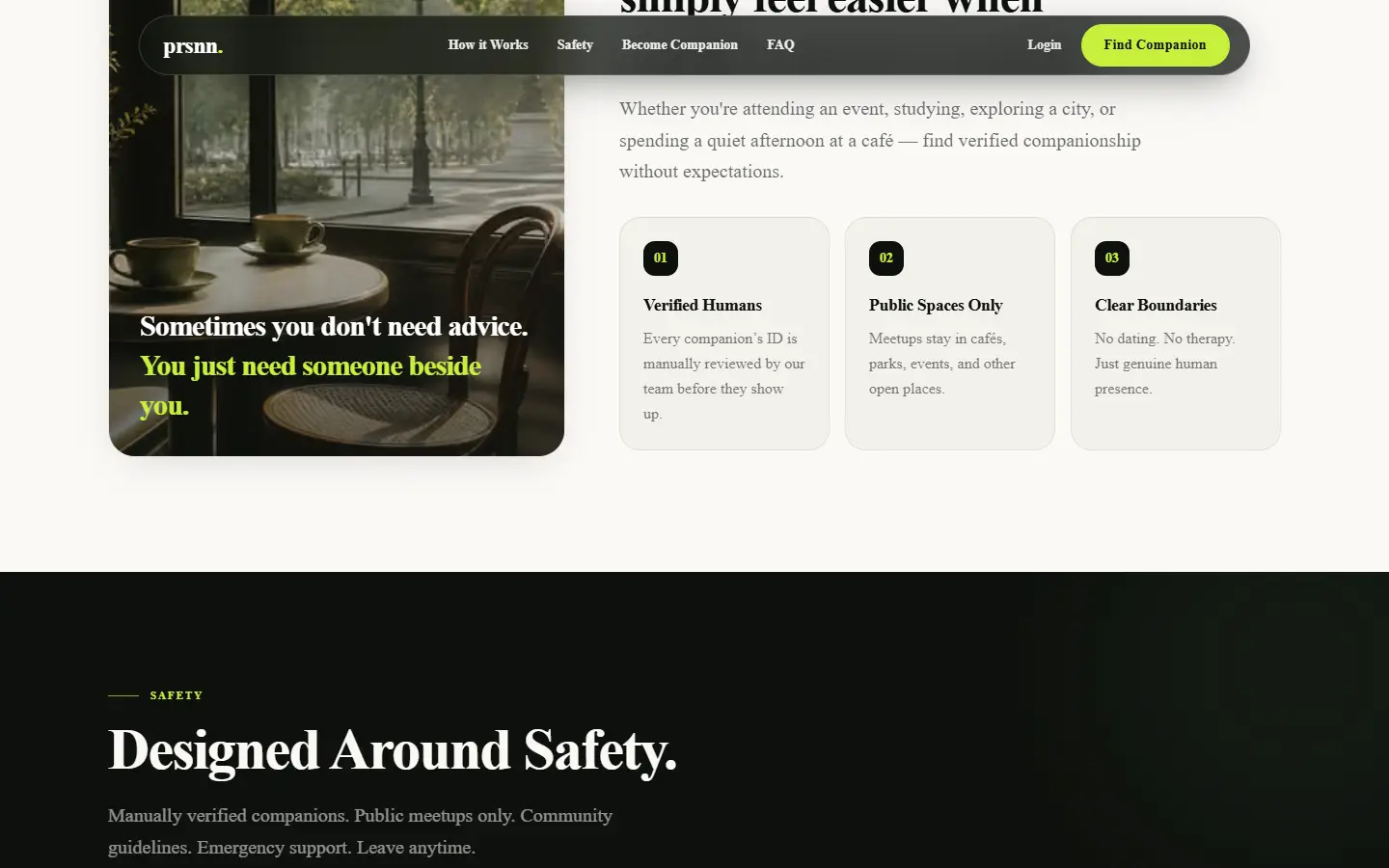The image size is (1389, 868).
Task: Go to the Safety nav link
Action: click(575, 44)
